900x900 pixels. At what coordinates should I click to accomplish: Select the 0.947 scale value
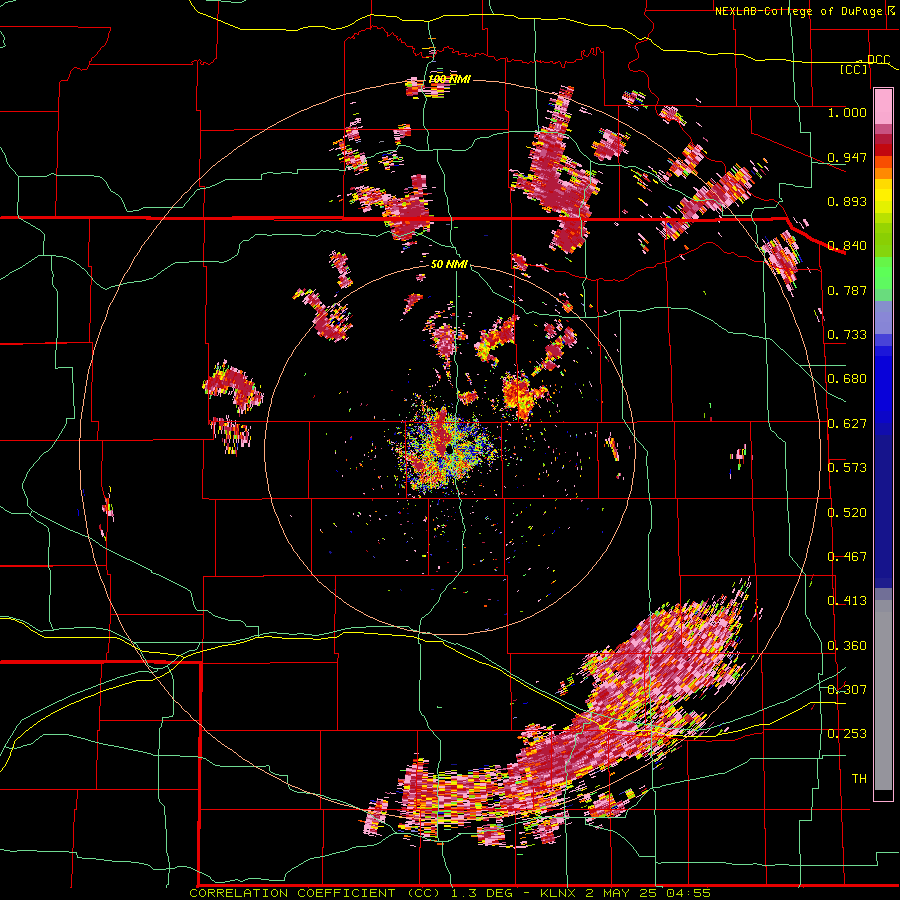(x=847, y=157)
